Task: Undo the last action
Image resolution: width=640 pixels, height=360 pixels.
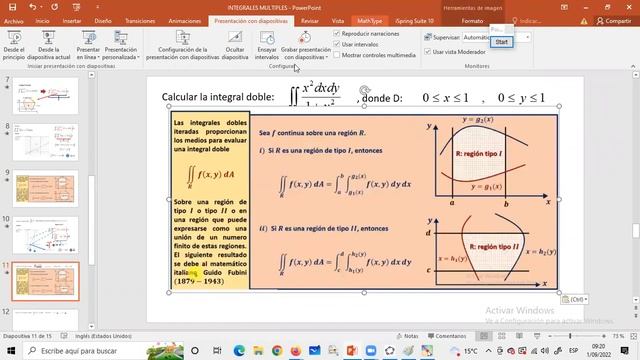Action: point(33,7)
